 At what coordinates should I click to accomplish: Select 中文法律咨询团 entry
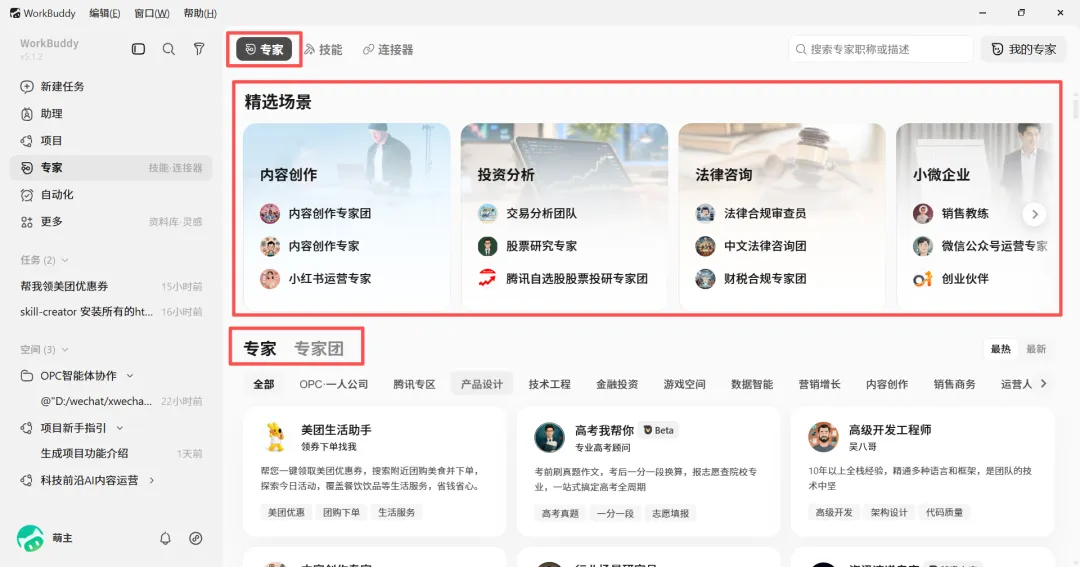point(751,246)
